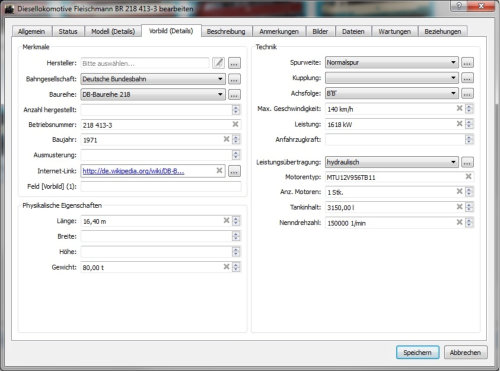Click the Max. Geschwindigkeit spinner arrows
The image size is (500, 371).
click(x=469, y=109)
